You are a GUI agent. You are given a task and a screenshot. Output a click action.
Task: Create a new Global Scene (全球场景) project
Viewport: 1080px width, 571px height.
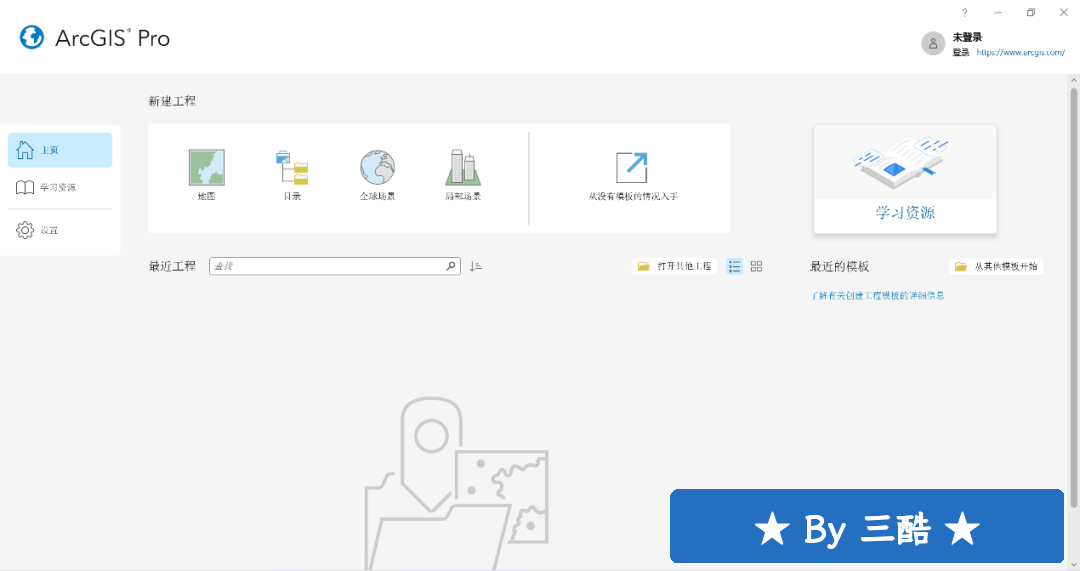tap(377, 175)
